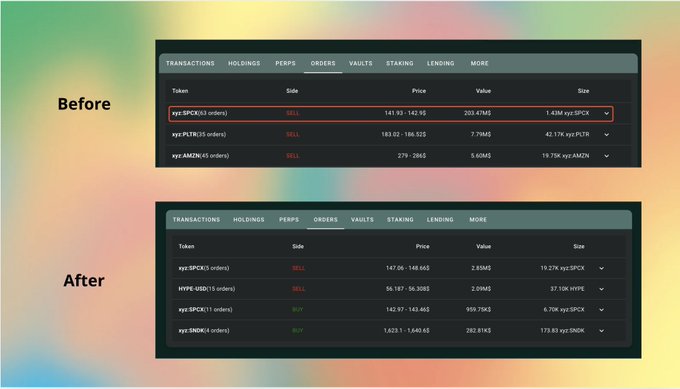The height and width of the screenshot is (389, 680).
Task: Expand HYPE-USD 15 orders row chevron
Action: (x=602, y=289)
